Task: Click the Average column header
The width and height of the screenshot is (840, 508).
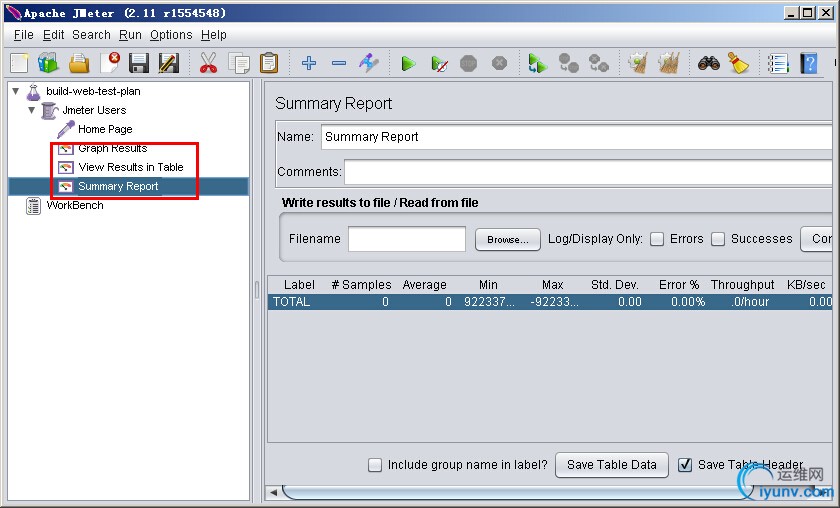Action: click(x=424, y=285)
